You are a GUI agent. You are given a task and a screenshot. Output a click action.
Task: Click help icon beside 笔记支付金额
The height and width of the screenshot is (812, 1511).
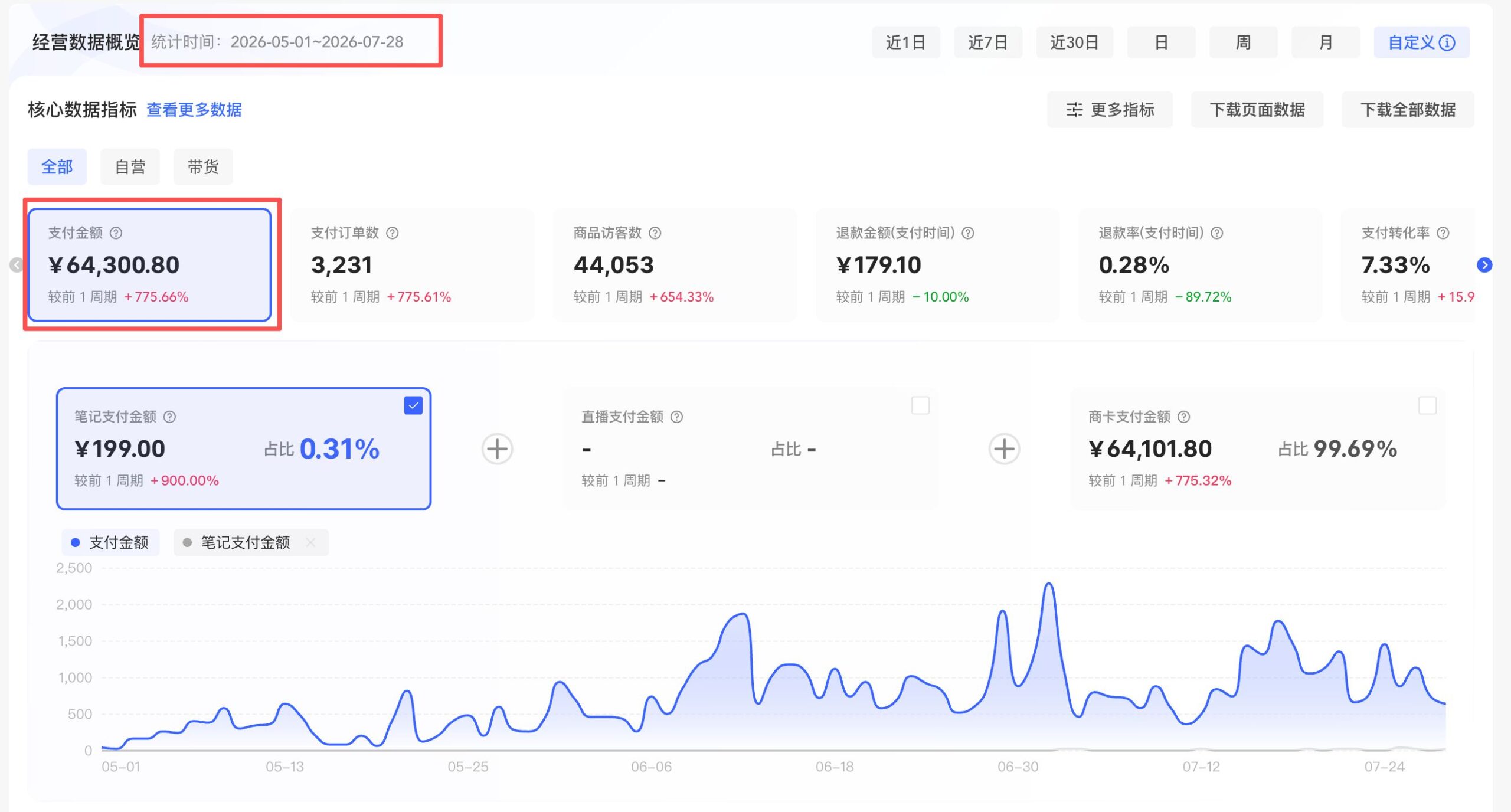pyautogui.click(x=170, y=417)
